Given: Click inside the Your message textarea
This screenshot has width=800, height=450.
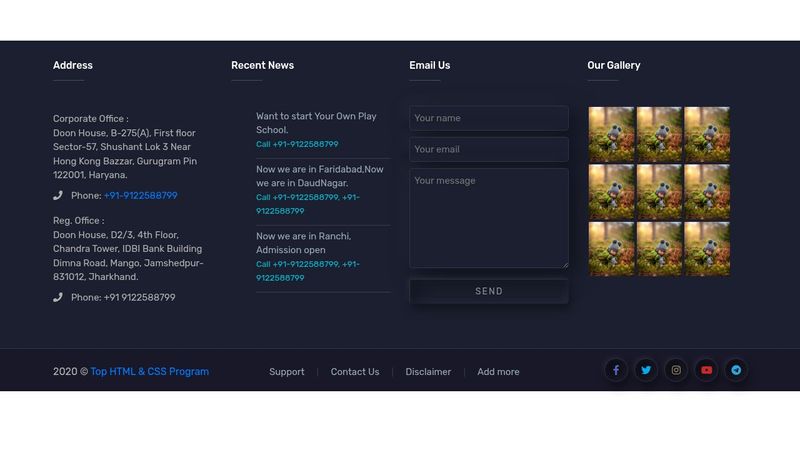Looking at the screenshot, I should coord(488,218).
